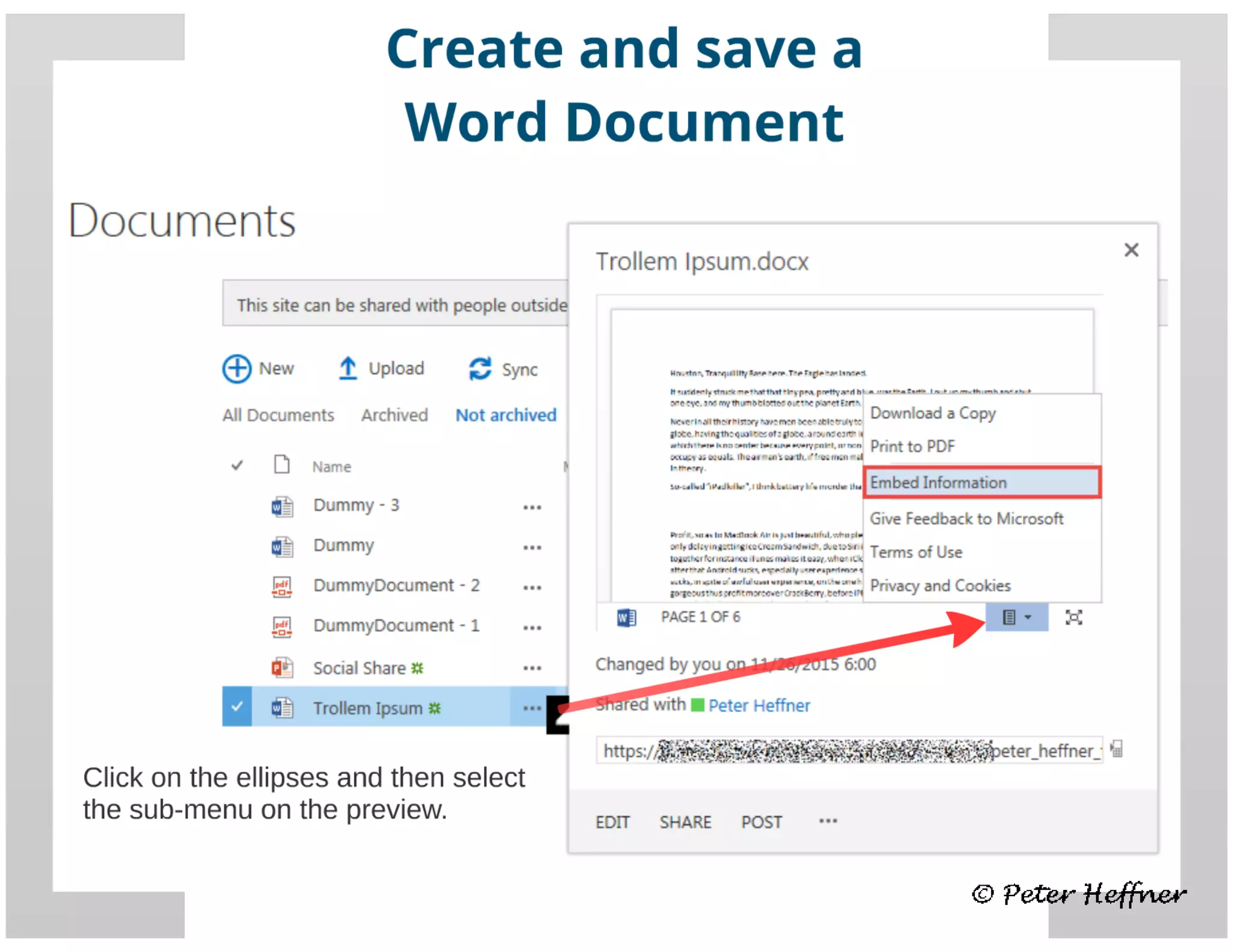The height and width of the screenshot is (952, 1233).
Task: Select the Not archived view
Action: click(x=506, y=415)
